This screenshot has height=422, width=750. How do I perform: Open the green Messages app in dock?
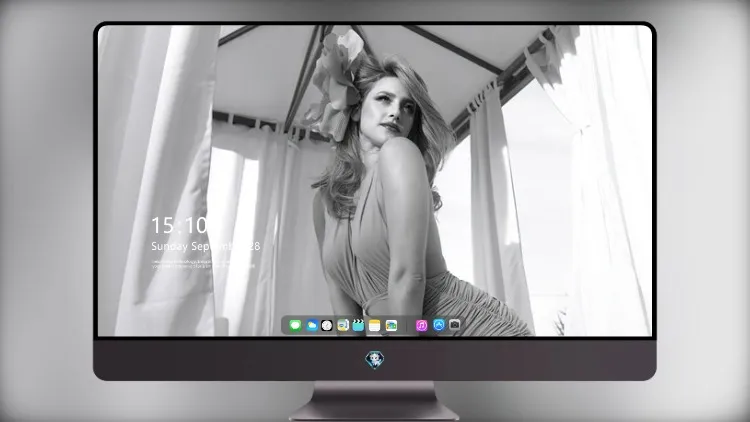tap(295, 325)
